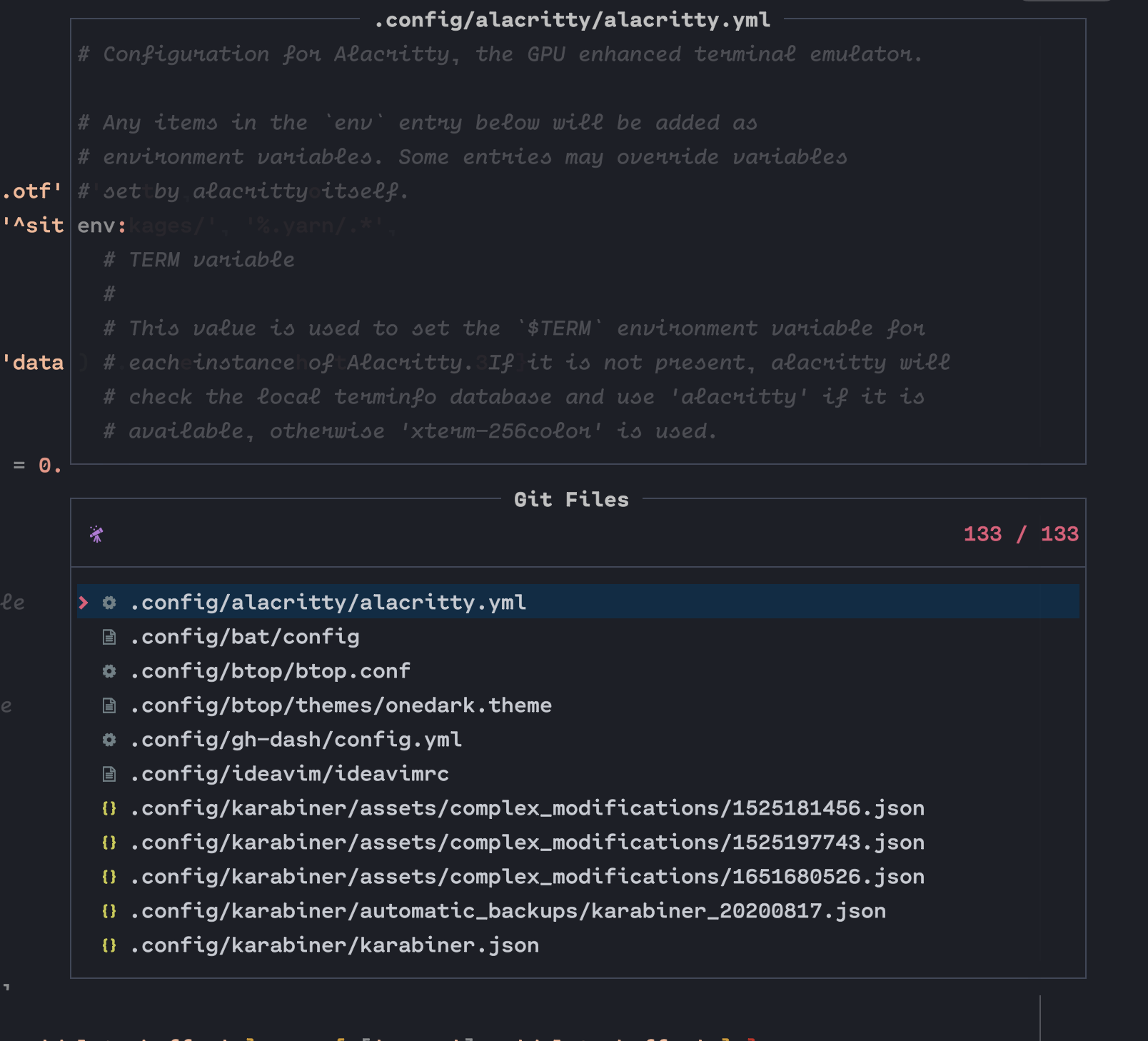Viewport: 1148px width, 1041px height.
Task: Open the highlighted .config/alacritty/alacritty.yml file
Action: point(328,603)
